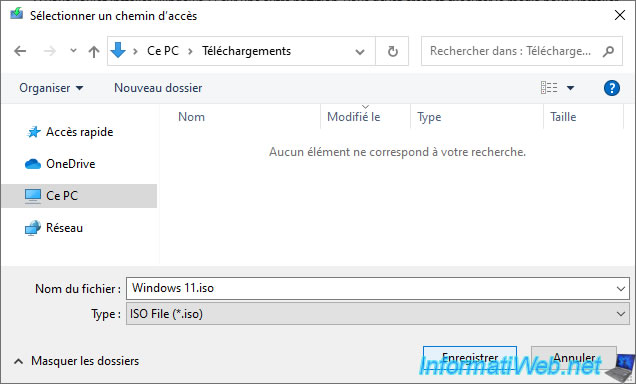Screen dimensions: 636x384
Task: Go up one folder level
Action: [94, 51]
